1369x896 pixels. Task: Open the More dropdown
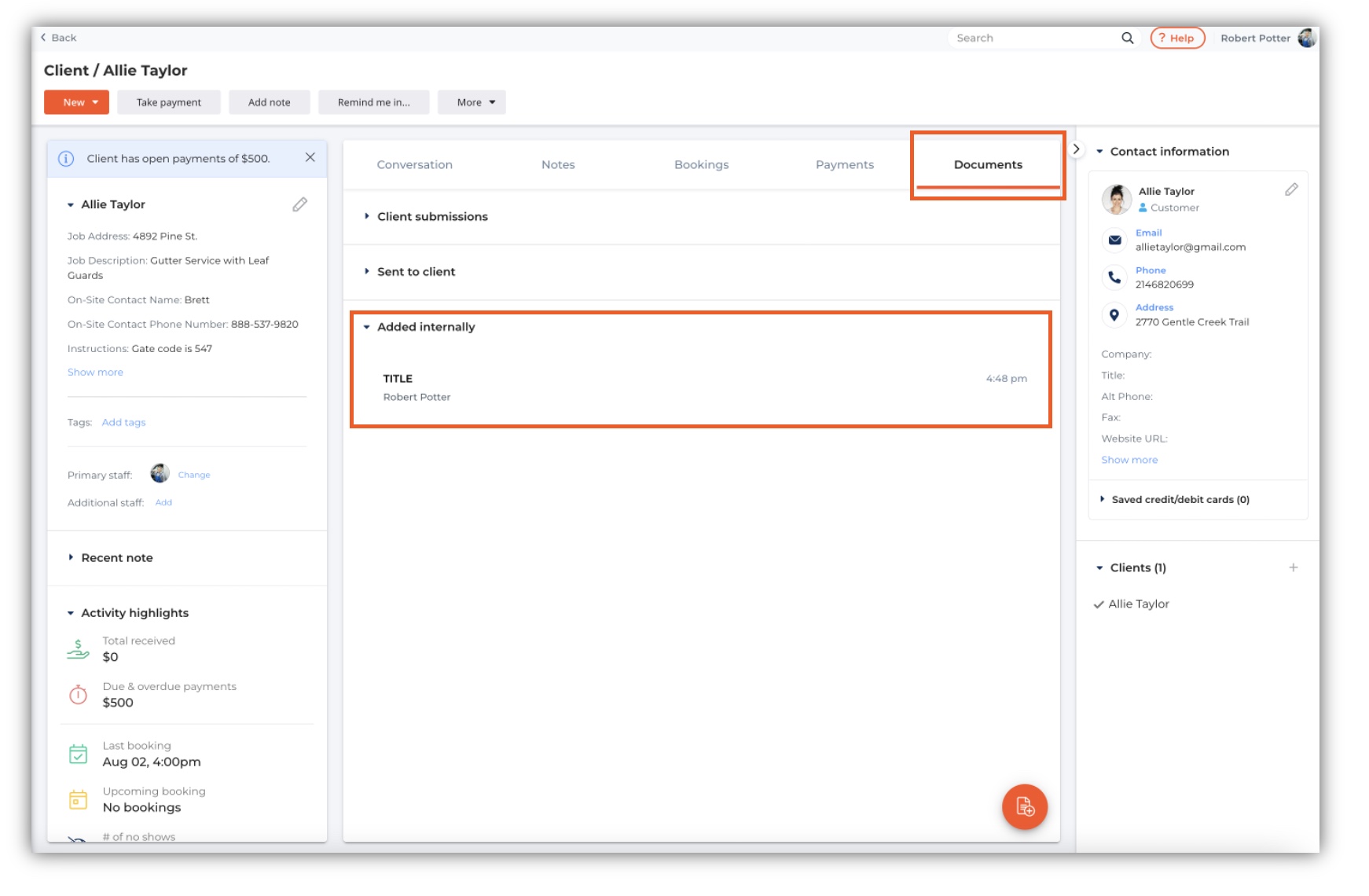[471, 101]
